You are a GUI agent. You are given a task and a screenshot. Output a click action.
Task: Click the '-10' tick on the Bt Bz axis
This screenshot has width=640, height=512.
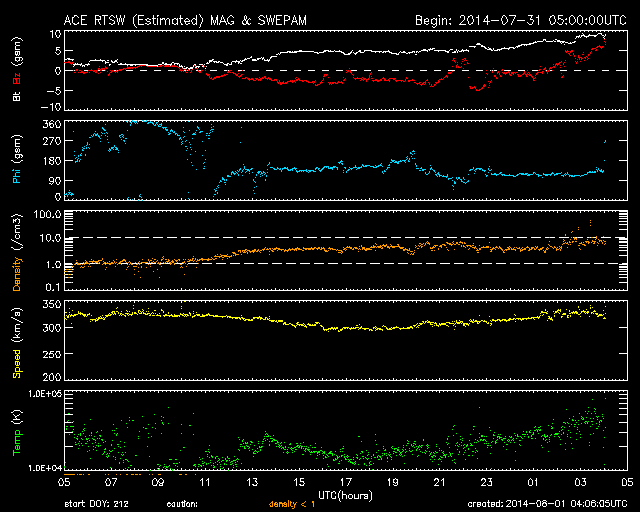(x=51, y=107)
